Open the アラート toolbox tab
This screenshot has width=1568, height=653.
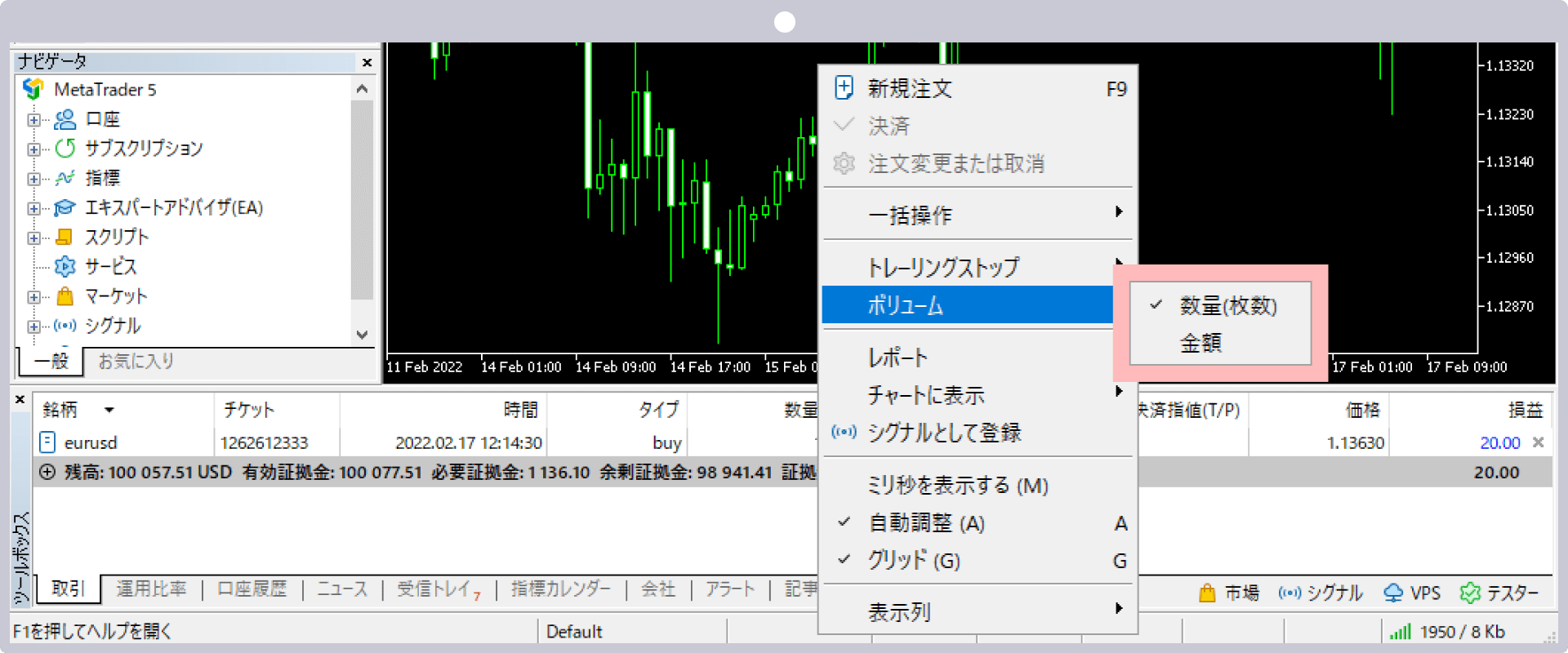(730, 589)
